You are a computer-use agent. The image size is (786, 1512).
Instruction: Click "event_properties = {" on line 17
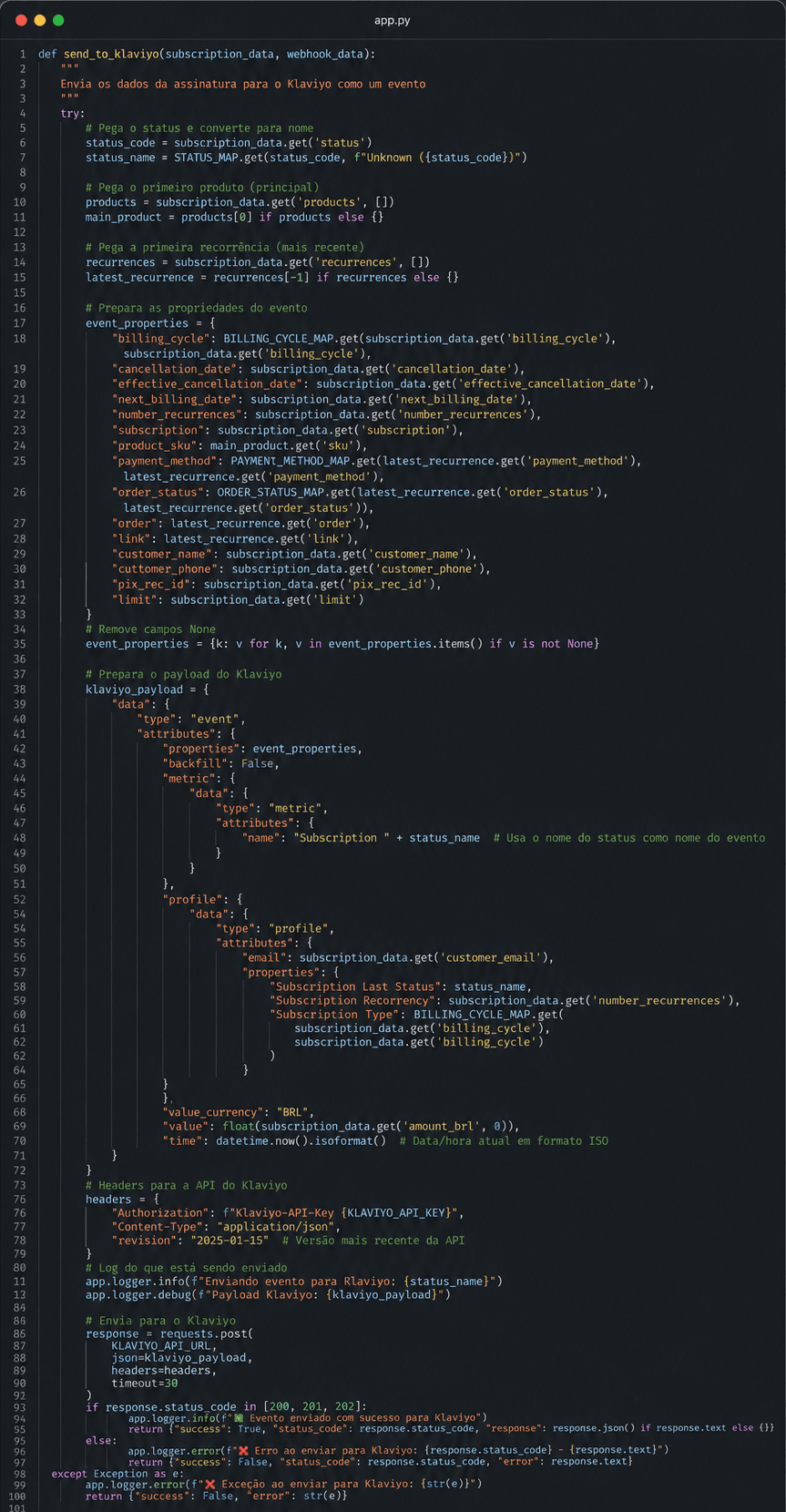pos(150,323)
